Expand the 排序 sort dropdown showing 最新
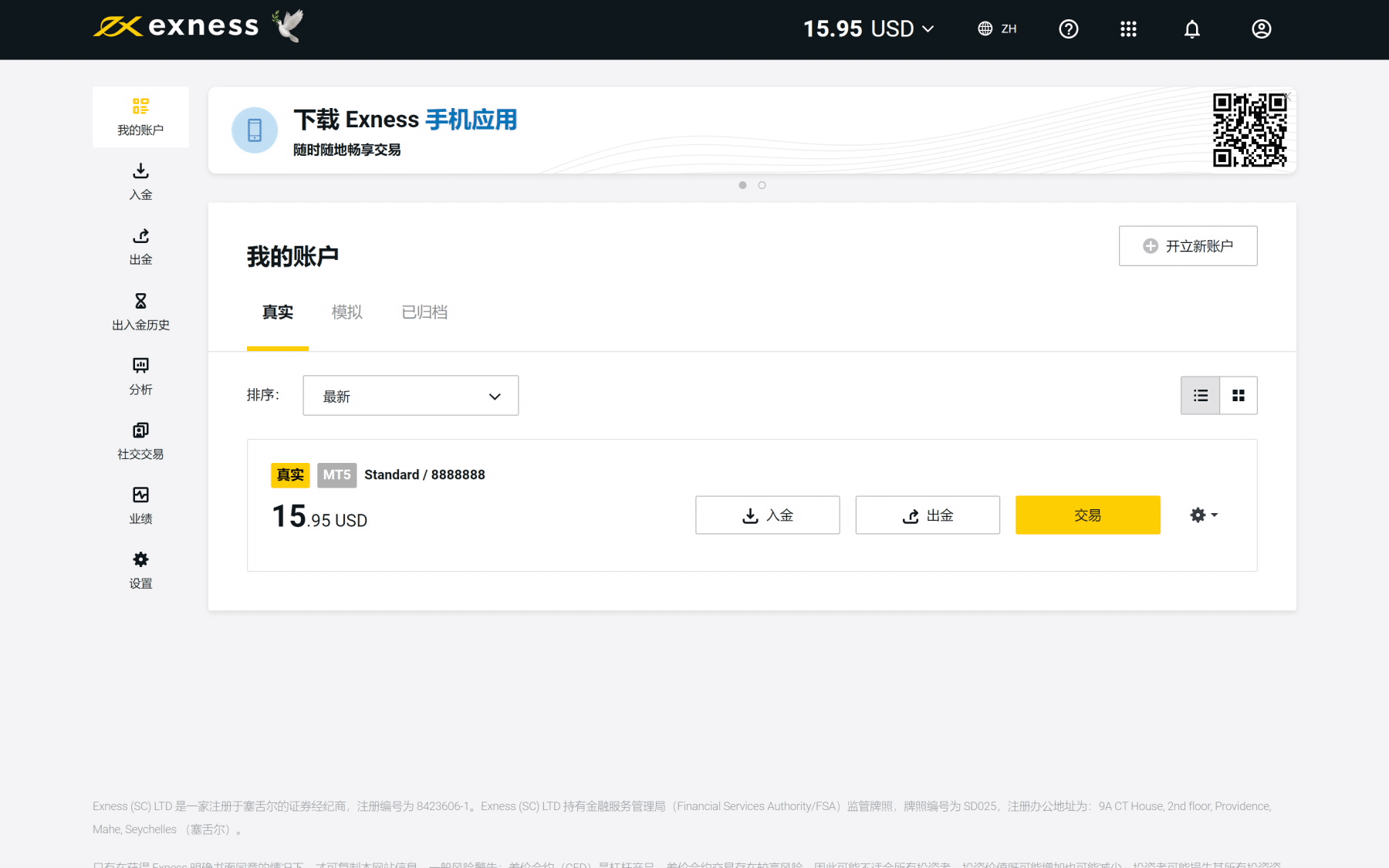Image resolution: width=1389 pixels, height=868 pixels. pos(411,396)
